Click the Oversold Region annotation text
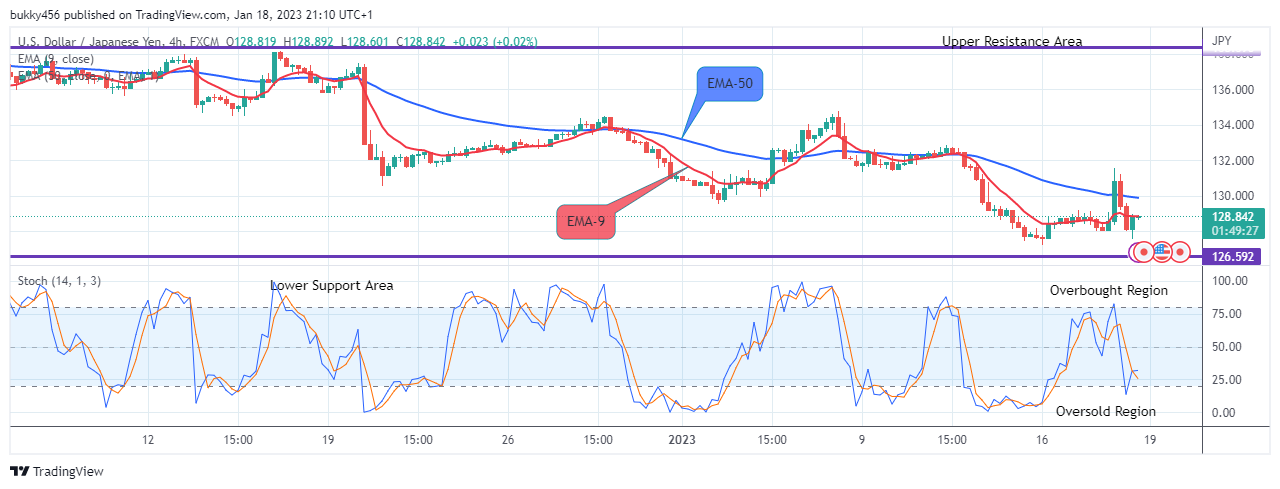The width and height of the screenshot is (1280, 489). pos(1106,411)
